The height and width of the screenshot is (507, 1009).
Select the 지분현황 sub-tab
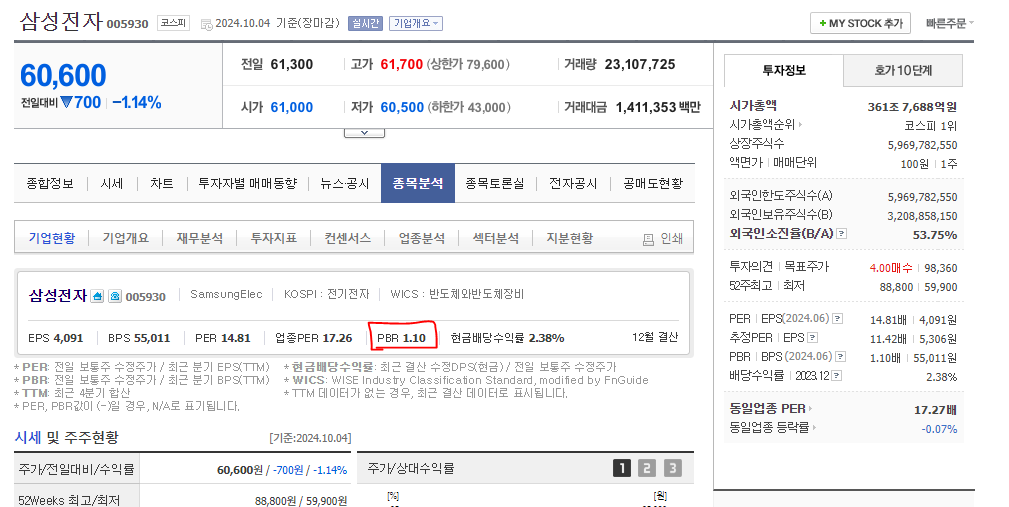pyautogui.click(x=569, y=238)
